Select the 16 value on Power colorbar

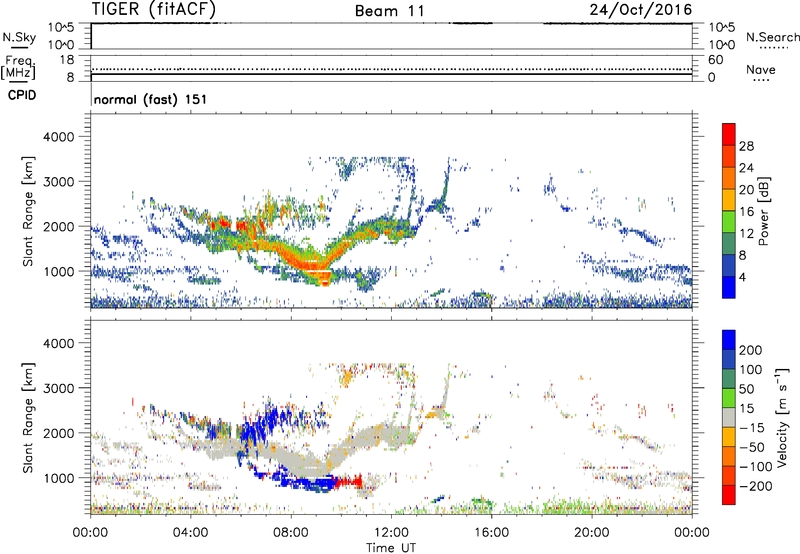[746, 212]
